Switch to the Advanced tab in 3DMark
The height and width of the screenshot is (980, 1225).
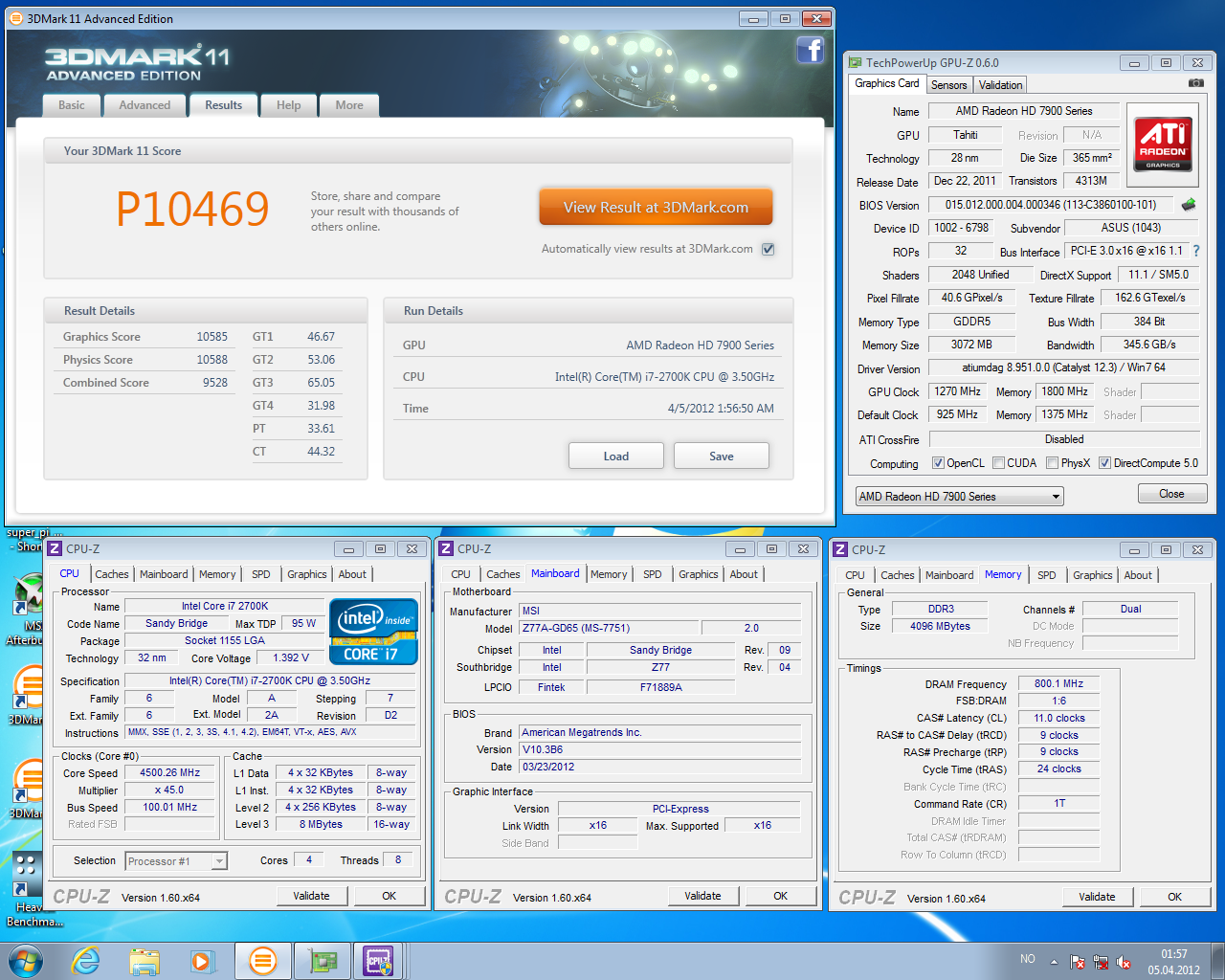coord(145,105)
